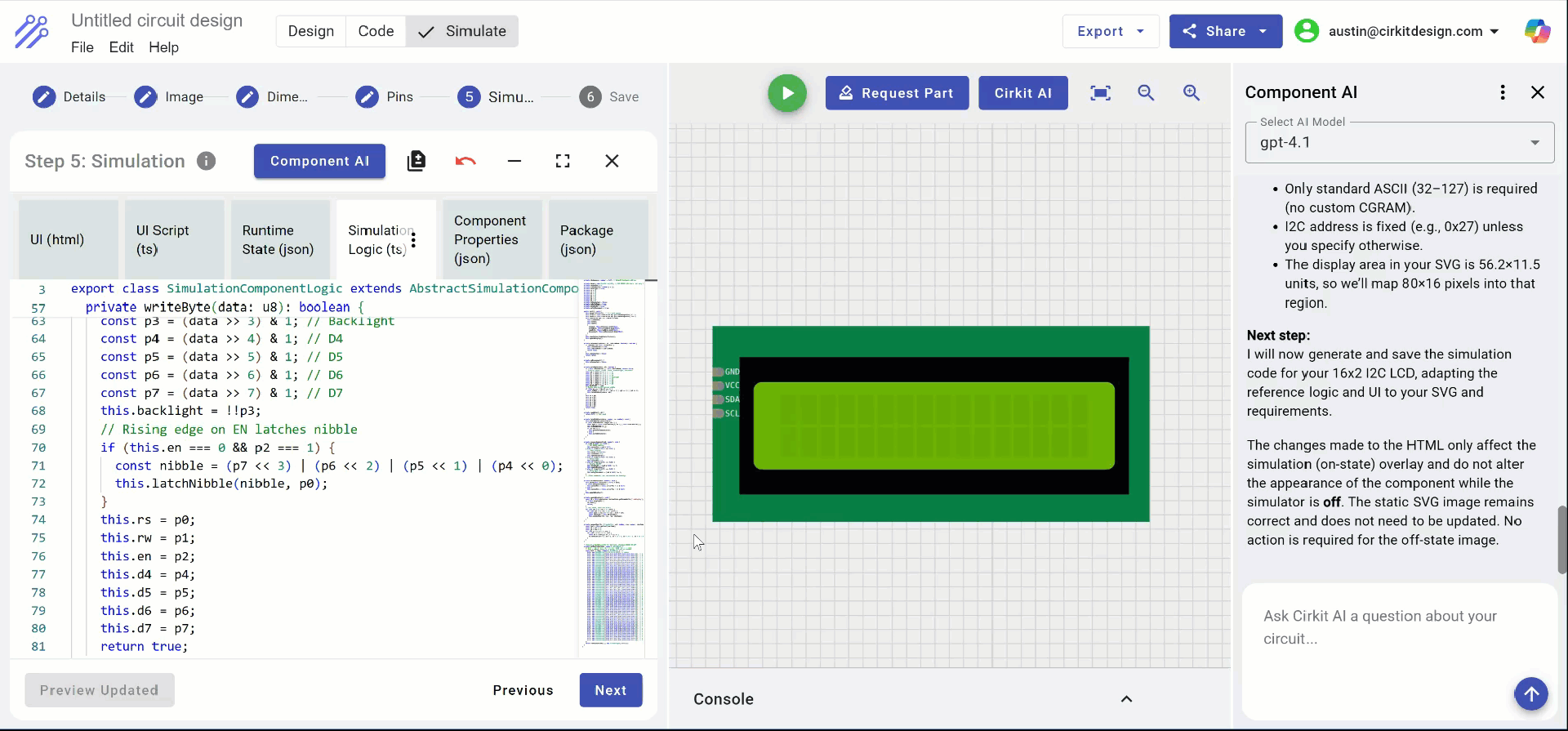Open the colorful Copilot icon
Image resolution: width=1568 pixels, height=731 pixels.
1538,31
